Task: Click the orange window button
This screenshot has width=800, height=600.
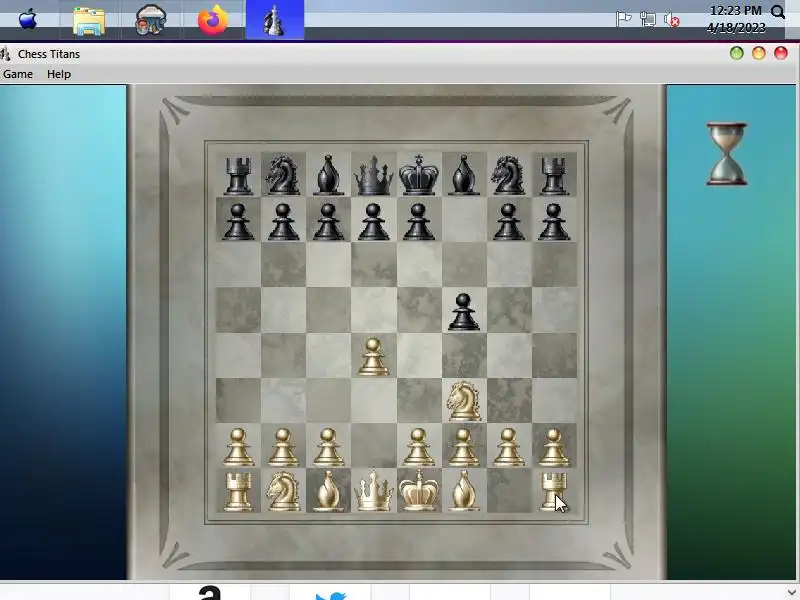Action: [x=759, y=53]
